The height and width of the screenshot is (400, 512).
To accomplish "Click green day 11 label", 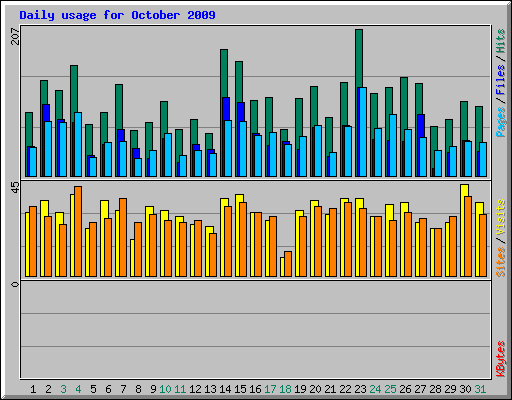I will pyautogui.click(x=180, y=389).
